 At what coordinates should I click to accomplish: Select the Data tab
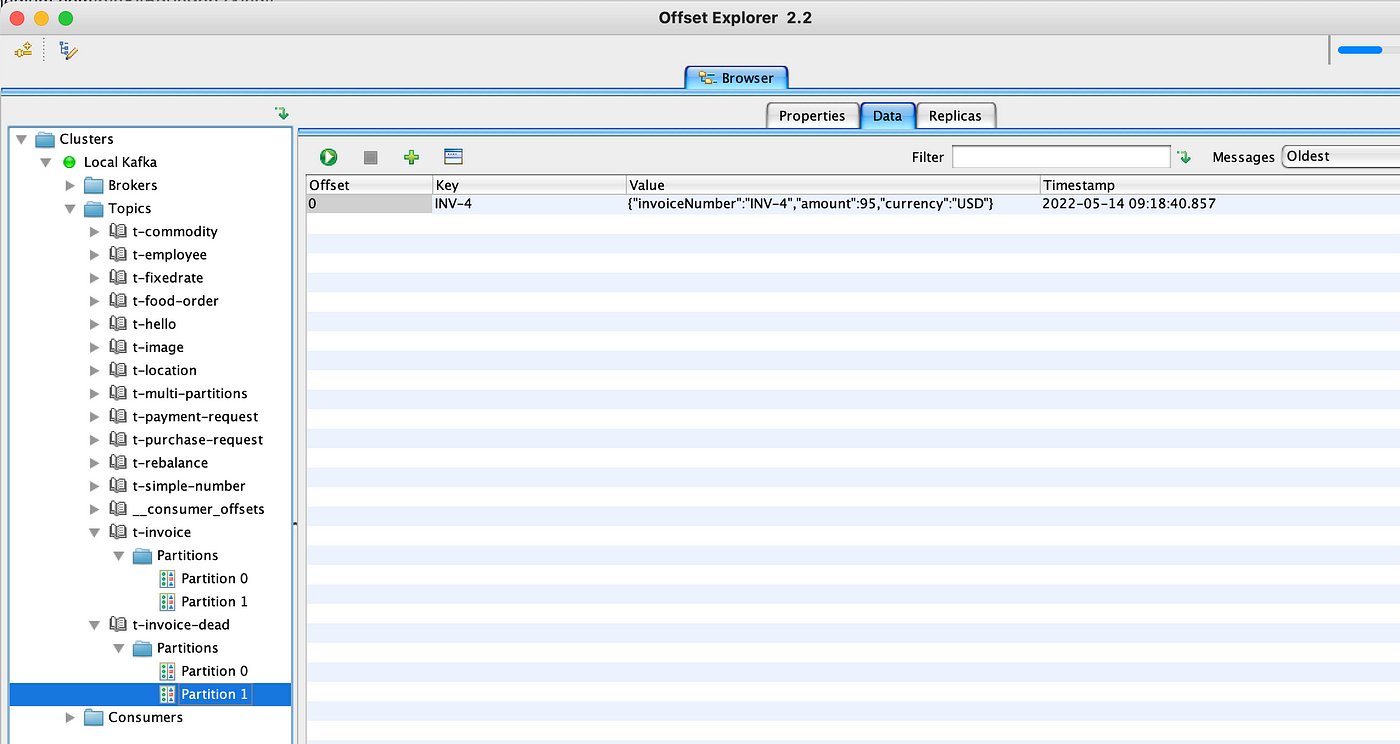click(x=887, y=116)
